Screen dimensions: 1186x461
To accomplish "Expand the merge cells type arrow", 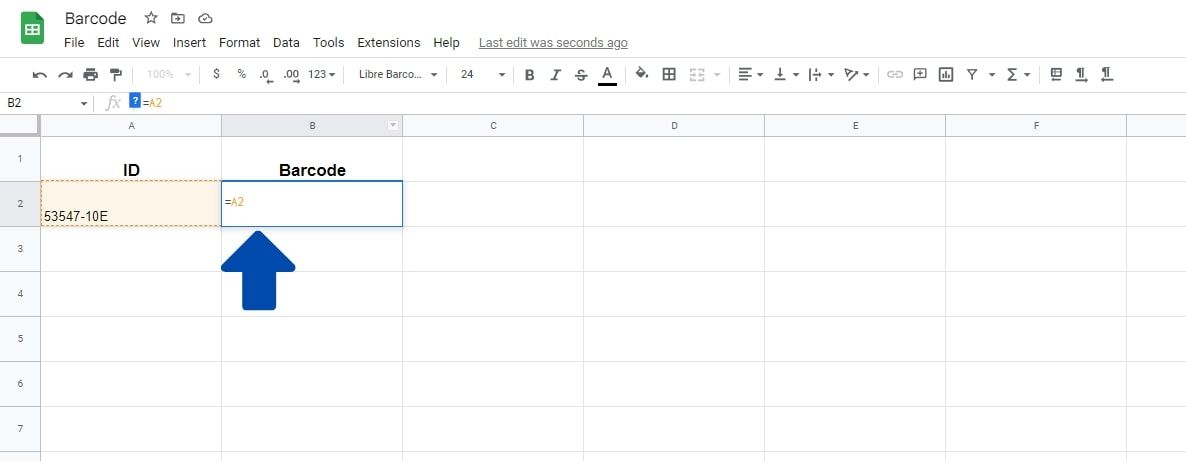I will click(x=717, y=74).
